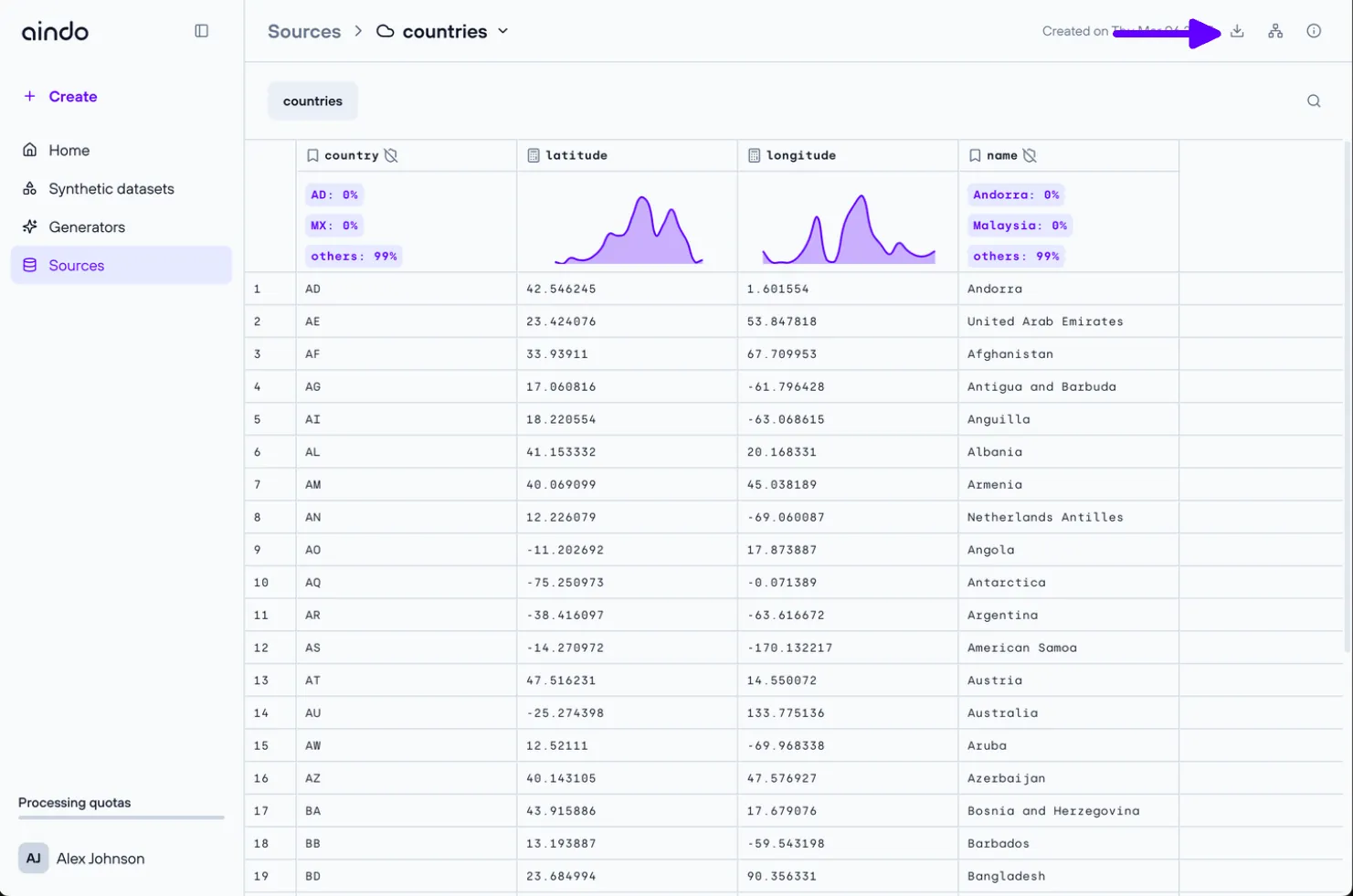Open the relationship diagram icon

(1275, 31)
